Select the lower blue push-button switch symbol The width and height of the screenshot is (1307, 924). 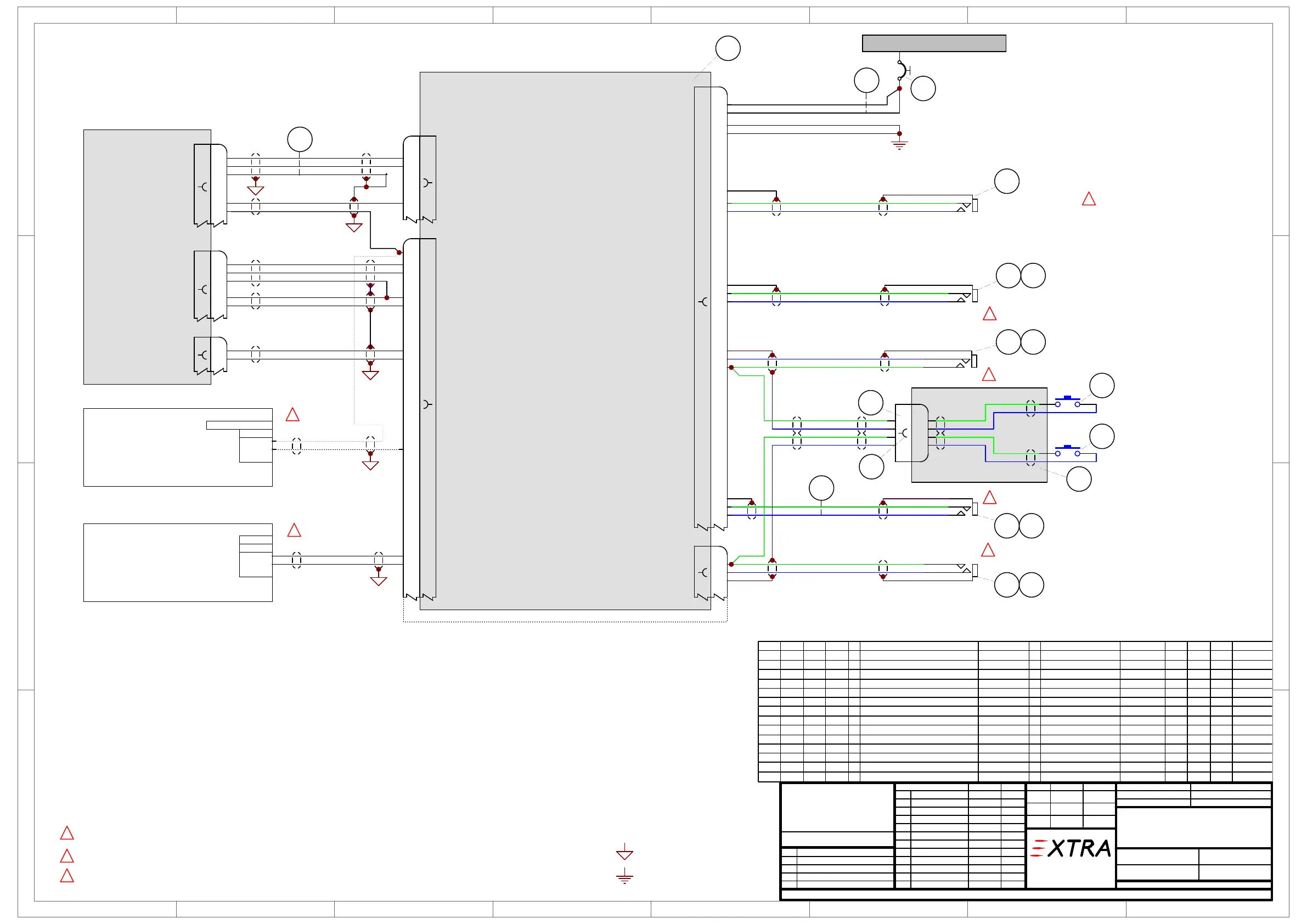click(1067, 451)
